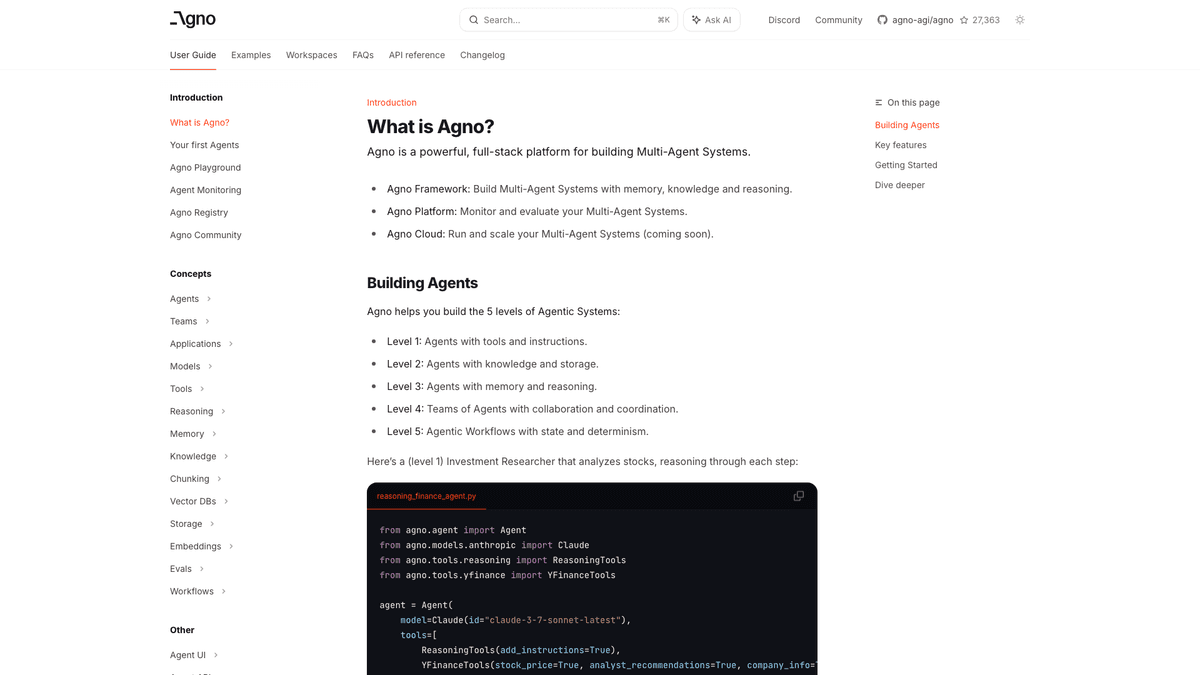This screenshot has height=675, width=1200.
Task: Open the Examples tab
Action: tap(251, 55)
